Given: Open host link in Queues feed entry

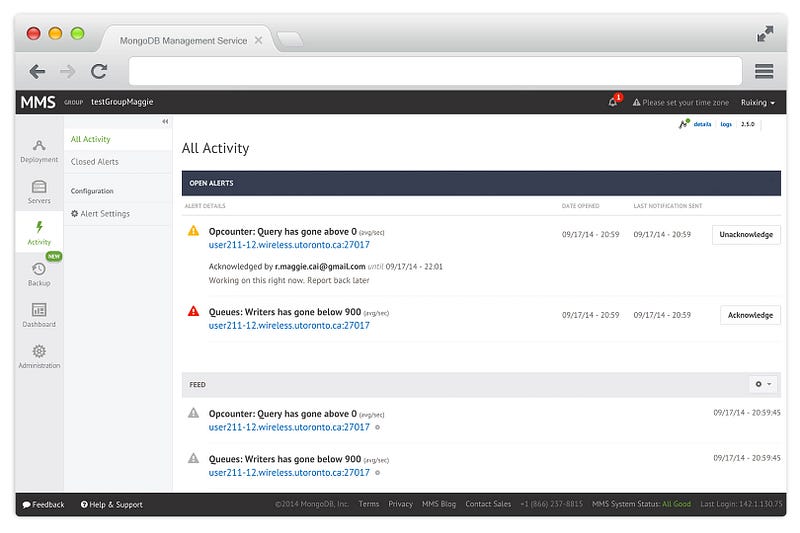Looking at the screenshot, I should click(289, 473).
